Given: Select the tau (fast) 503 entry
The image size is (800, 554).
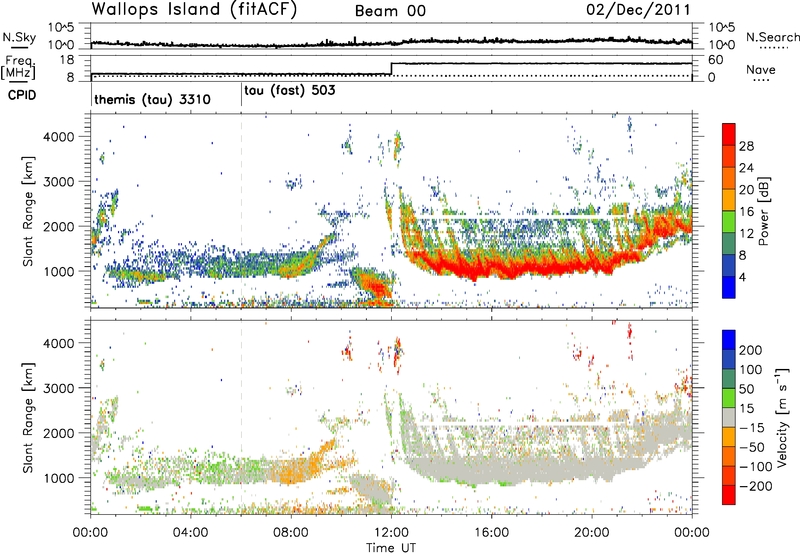Looking at the screenshot, I should tap(290, 91).
